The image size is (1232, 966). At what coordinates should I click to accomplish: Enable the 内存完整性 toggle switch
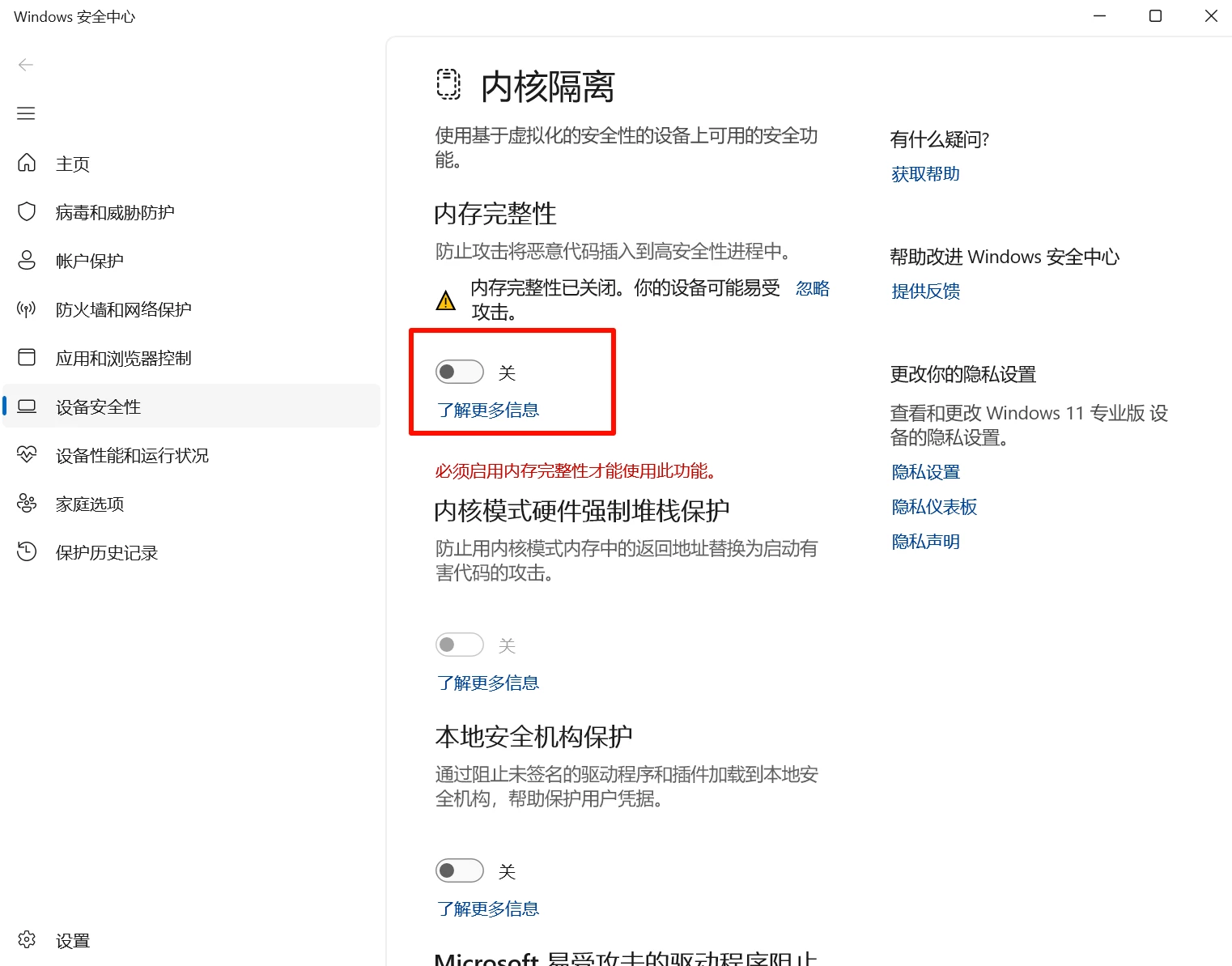pyautogui.click(x=459, y=372)
